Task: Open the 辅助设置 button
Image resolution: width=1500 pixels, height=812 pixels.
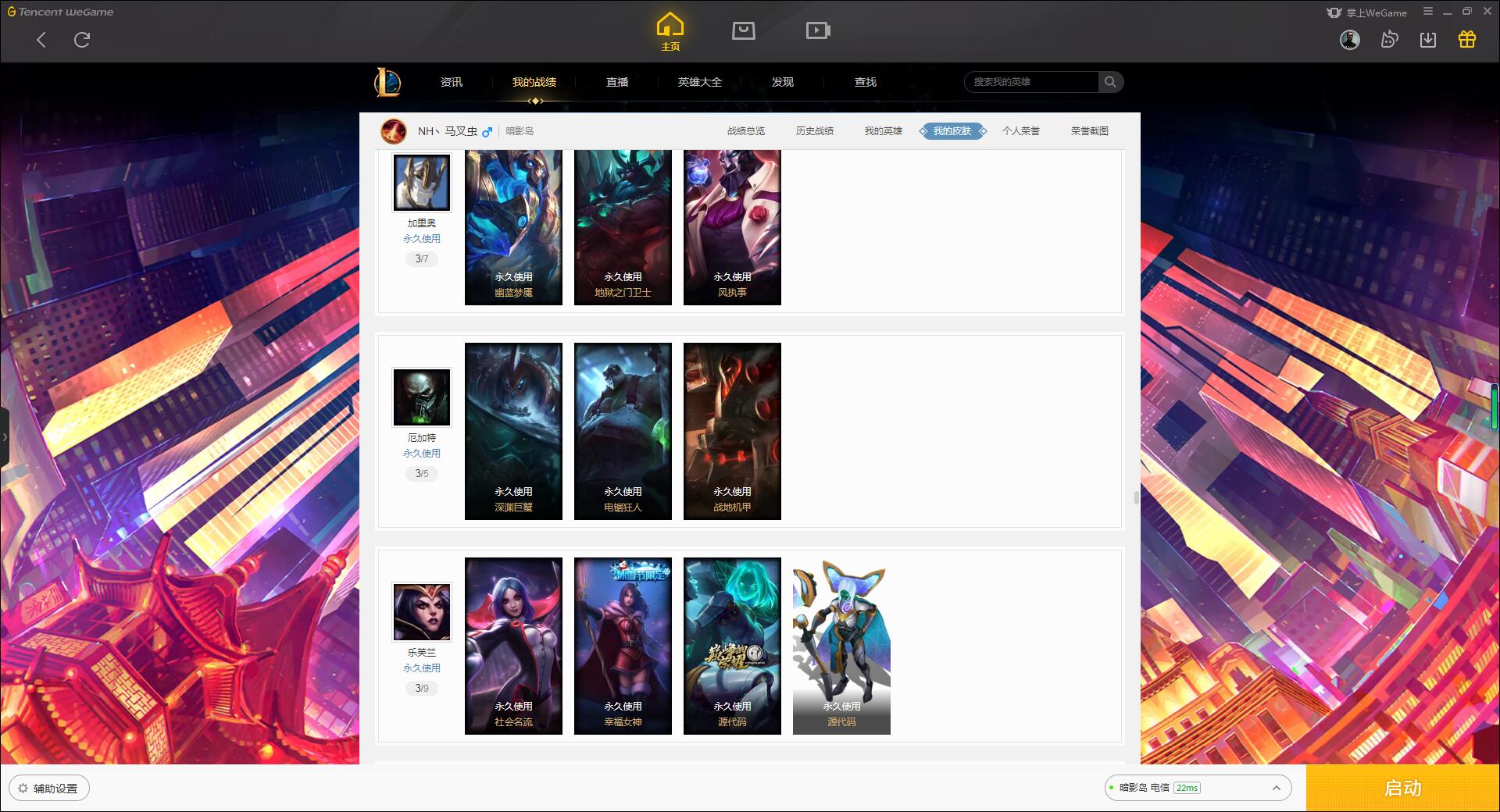Action: [x=48, y=789]
